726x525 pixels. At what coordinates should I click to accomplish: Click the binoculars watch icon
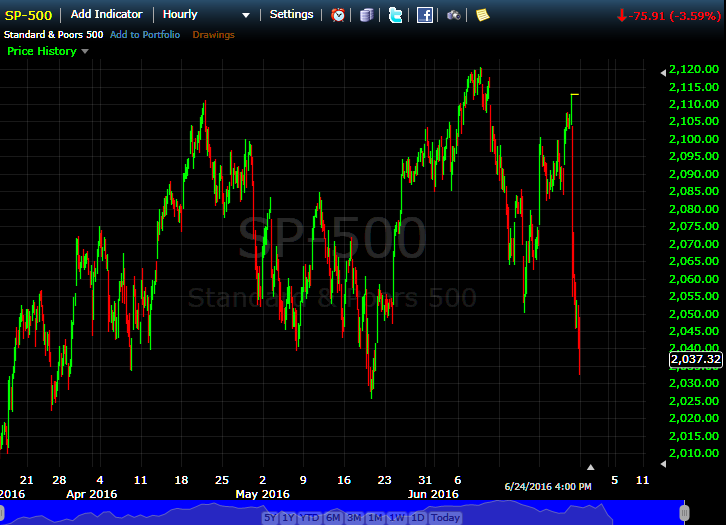click(454, 15)
